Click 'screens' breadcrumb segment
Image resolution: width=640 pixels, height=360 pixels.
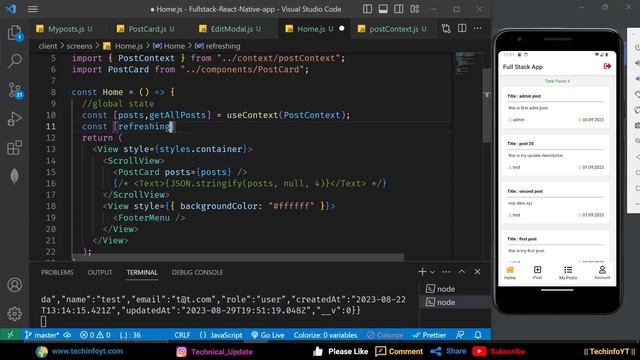79,46
